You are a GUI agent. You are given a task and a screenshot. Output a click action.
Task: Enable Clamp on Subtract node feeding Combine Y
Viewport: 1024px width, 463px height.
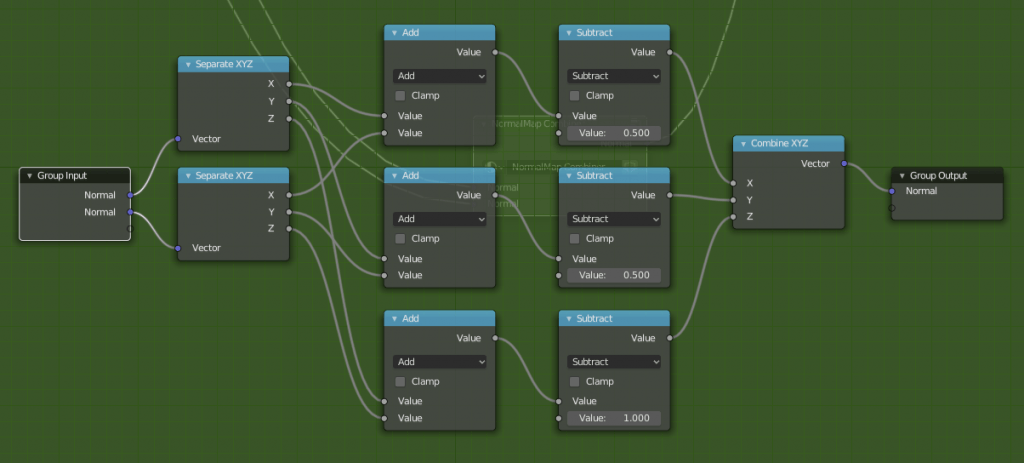click(575, 239)
